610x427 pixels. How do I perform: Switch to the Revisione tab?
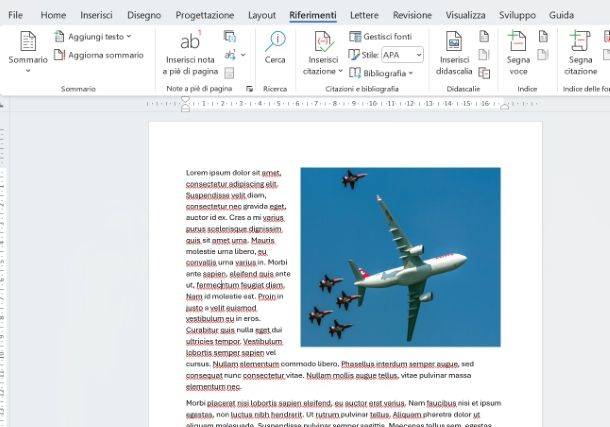(412, 15)
